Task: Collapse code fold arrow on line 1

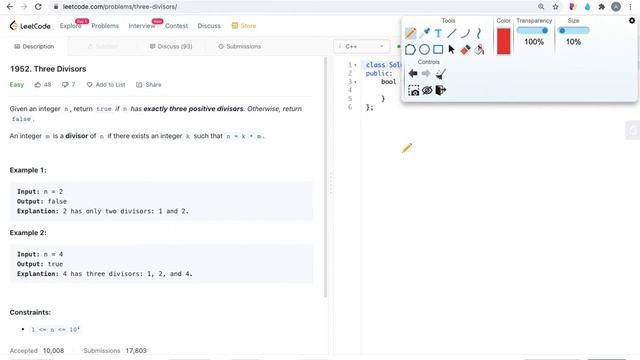Action: pyautogui.click(x=355, y=65)
